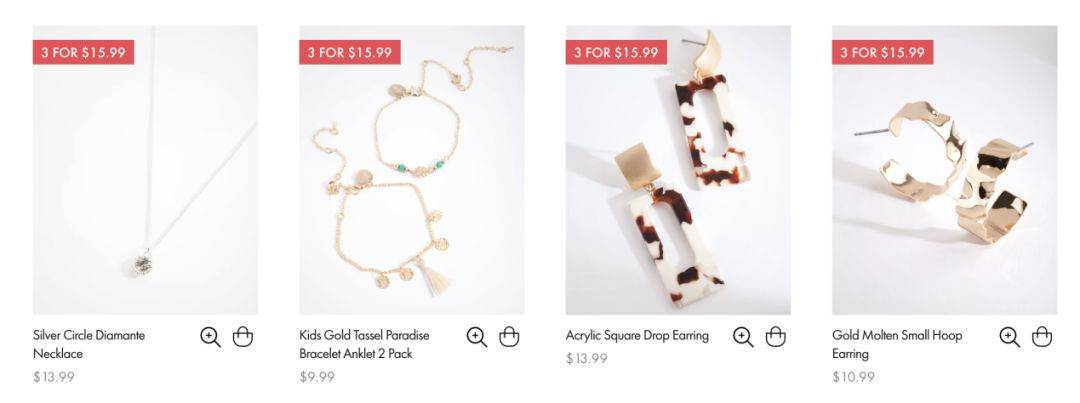Screen dimensions: 1080x403
Task: Add Silver Circle Diamante Necklace to bag
Action: [242, 336]
